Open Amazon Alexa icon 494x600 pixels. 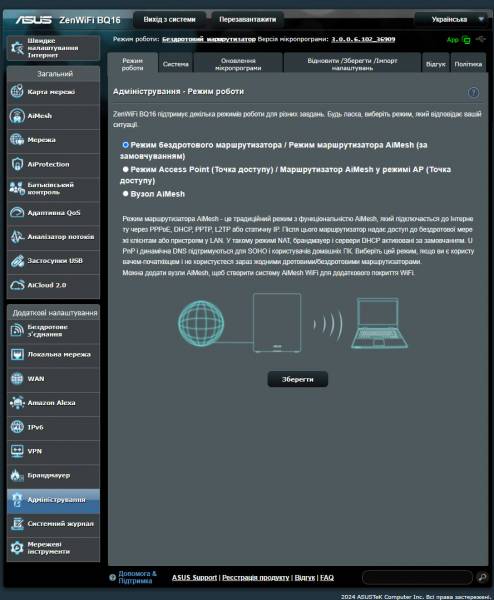(17, 403)
